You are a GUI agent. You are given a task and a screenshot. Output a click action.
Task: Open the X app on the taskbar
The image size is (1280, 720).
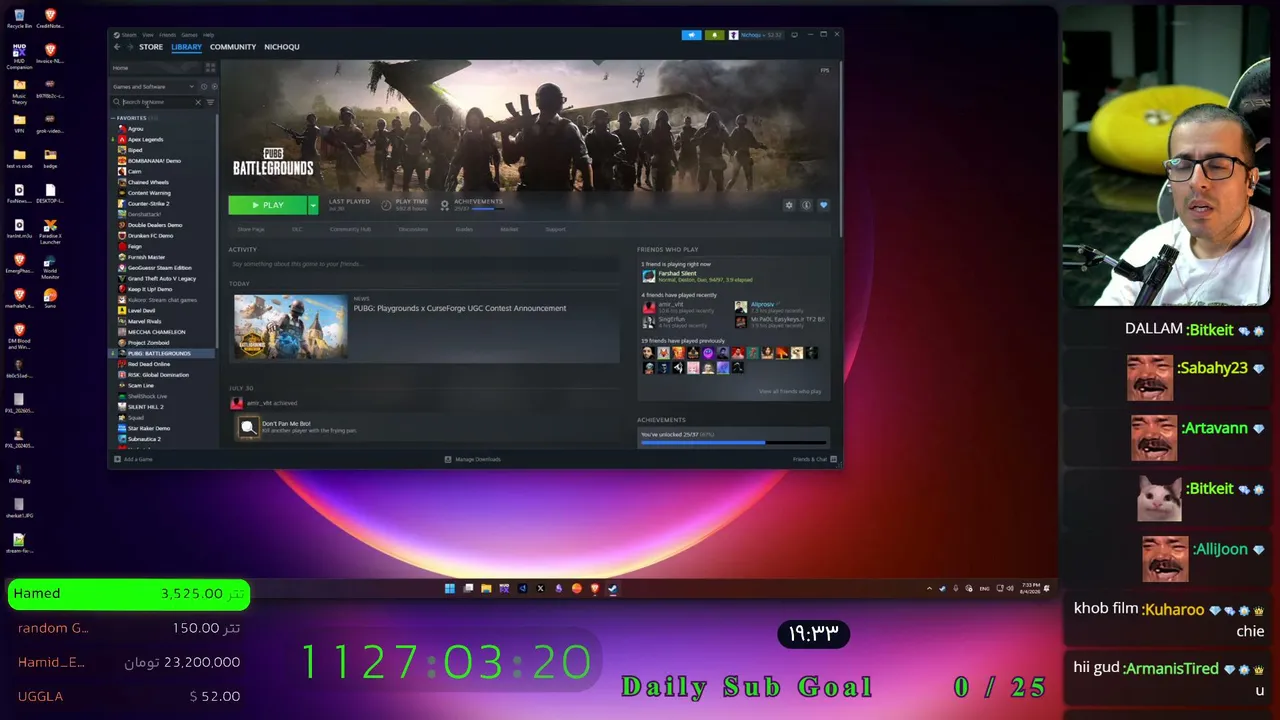pos(540,588)
